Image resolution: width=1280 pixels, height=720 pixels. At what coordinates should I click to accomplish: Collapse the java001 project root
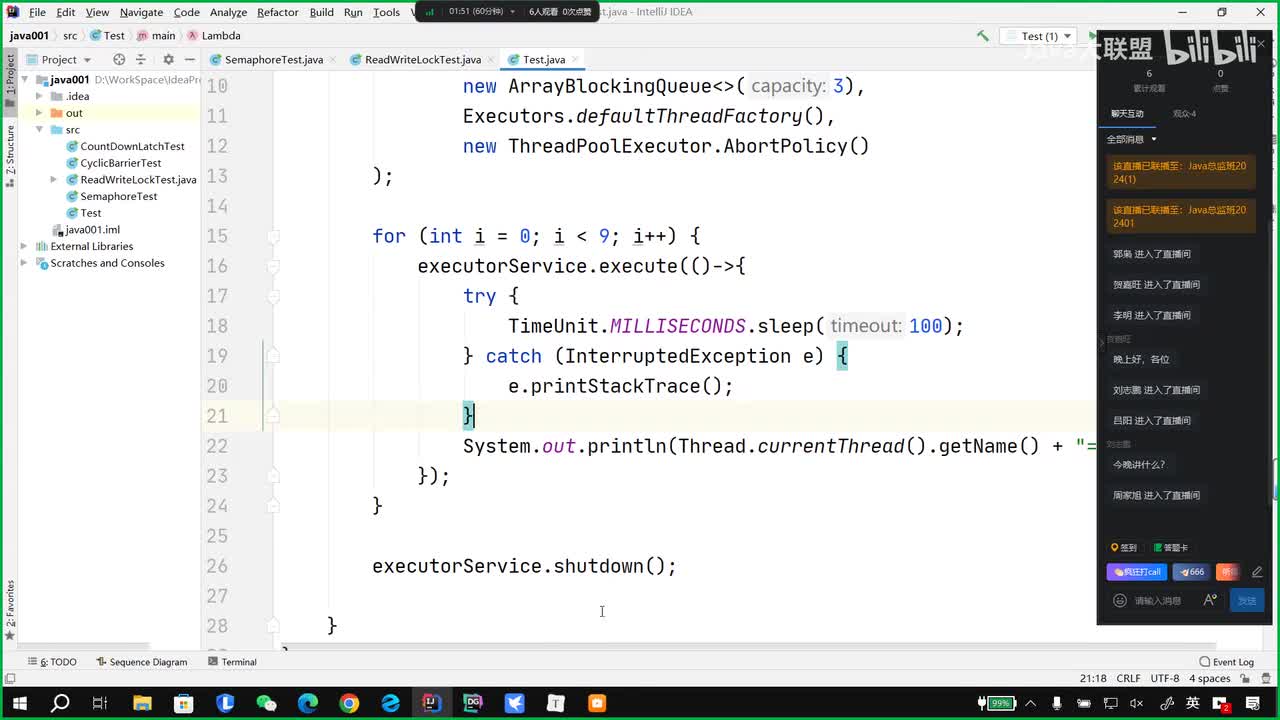(x=26, y=80)
